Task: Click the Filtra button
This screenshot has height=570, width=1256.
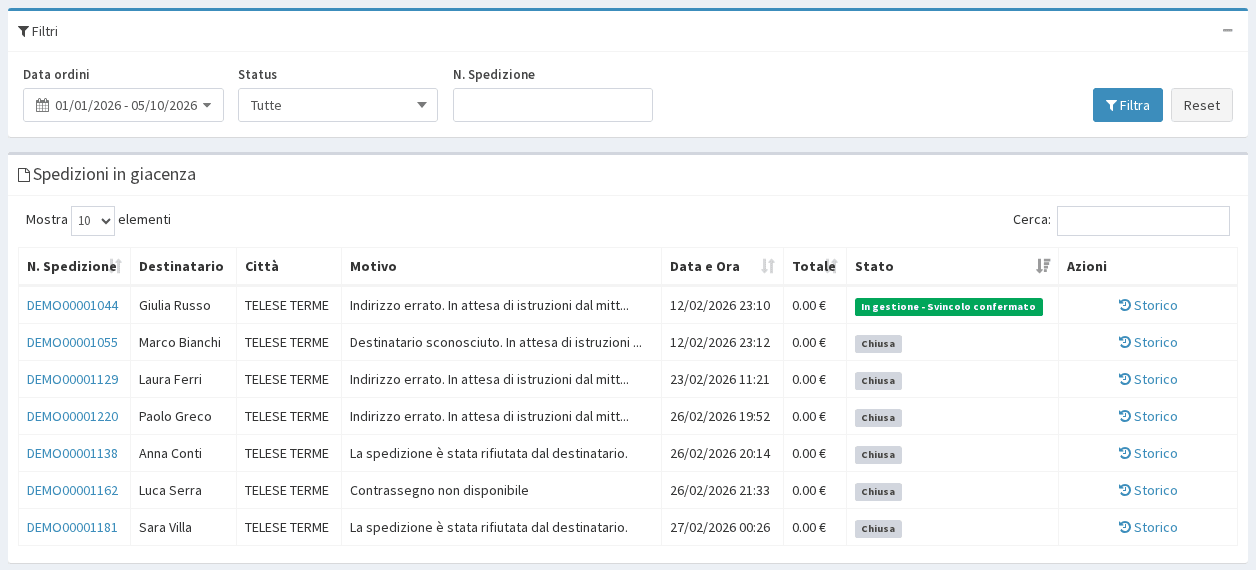Action: click(x=1128, y=105)
